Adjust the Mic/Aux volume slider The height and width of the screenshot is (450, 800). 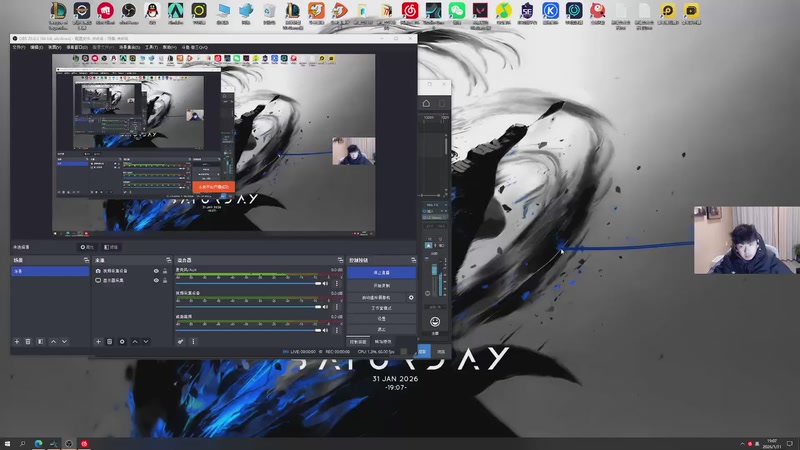coord(248,283)
